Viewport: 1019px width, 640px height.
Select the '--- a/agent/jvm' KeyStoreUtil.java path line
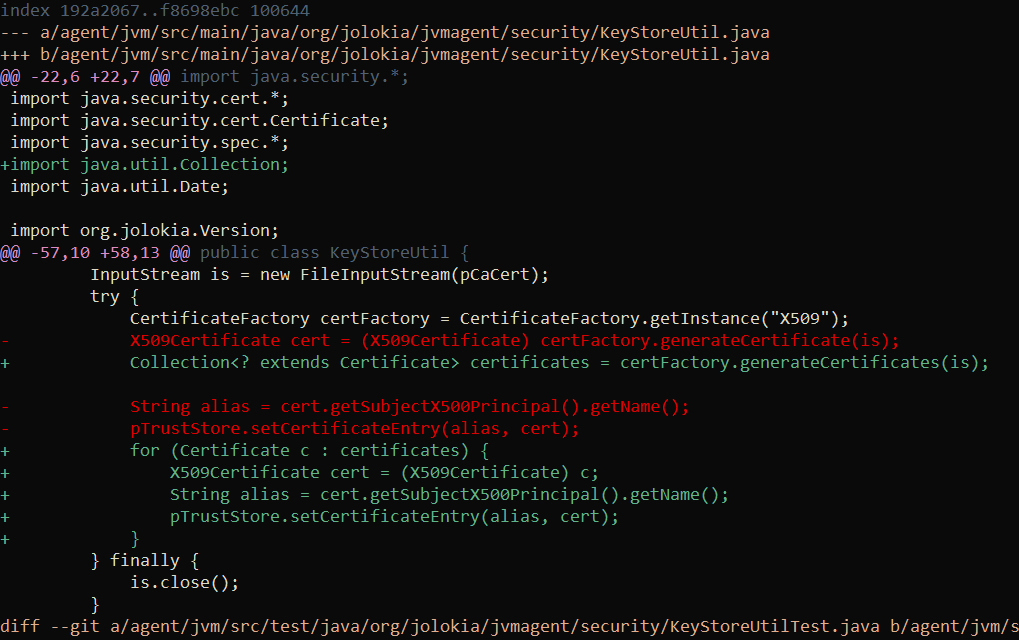[385, 32]
